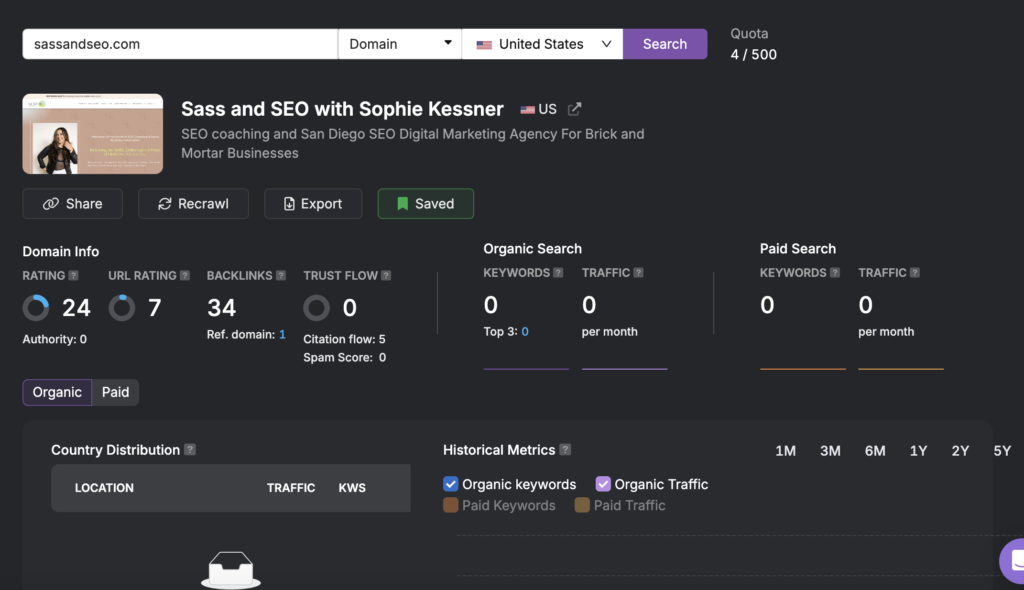Click the LOCATION column header

point(104,488)
